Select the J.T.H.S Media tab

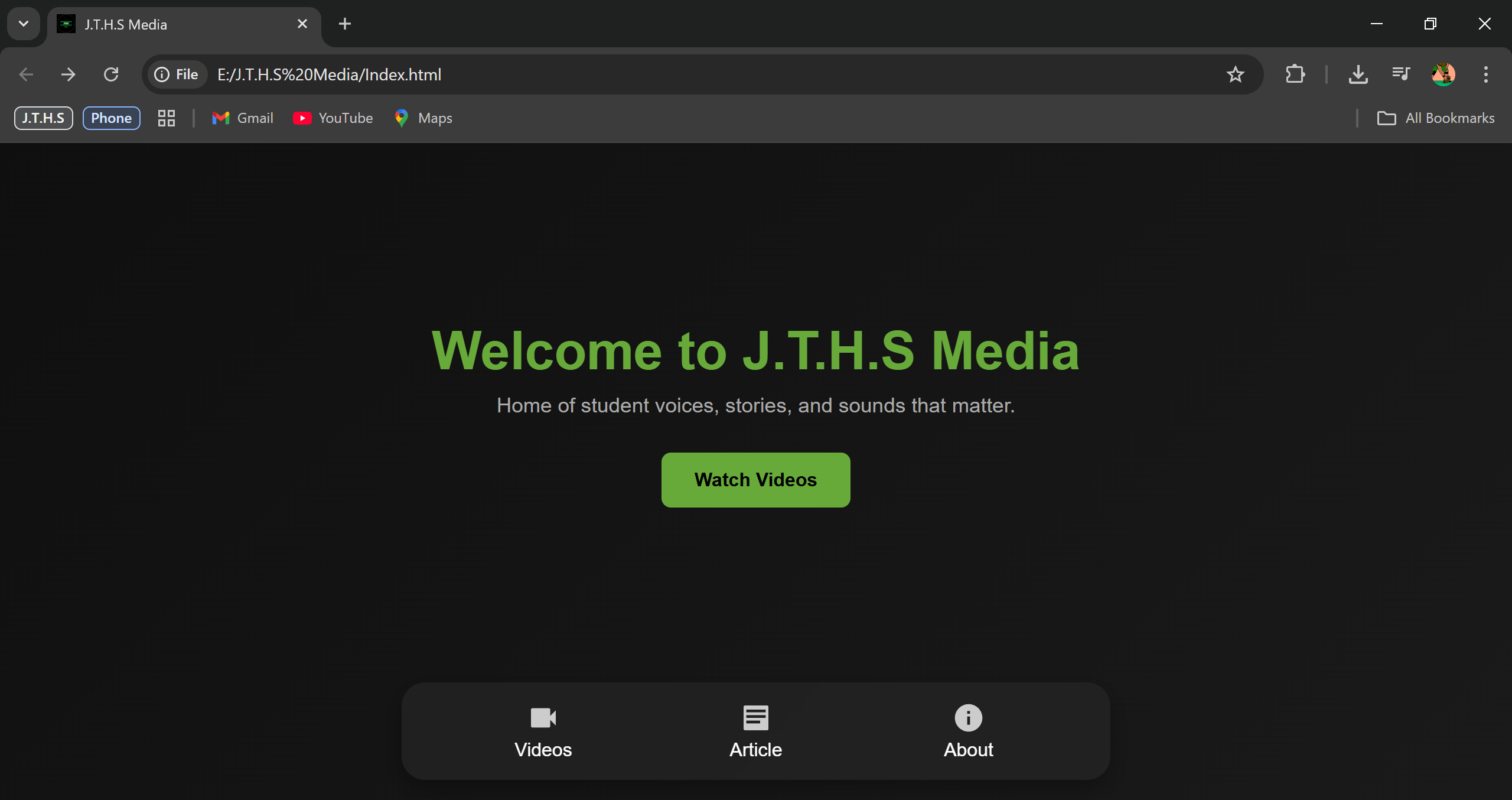click(184, 24)
